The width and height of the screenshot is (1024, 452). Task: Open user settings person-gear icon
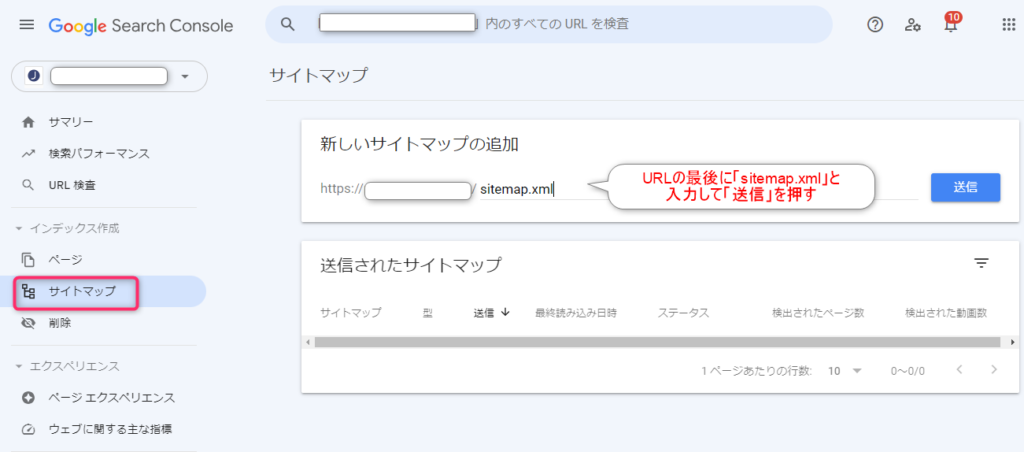tap(912, 25)
